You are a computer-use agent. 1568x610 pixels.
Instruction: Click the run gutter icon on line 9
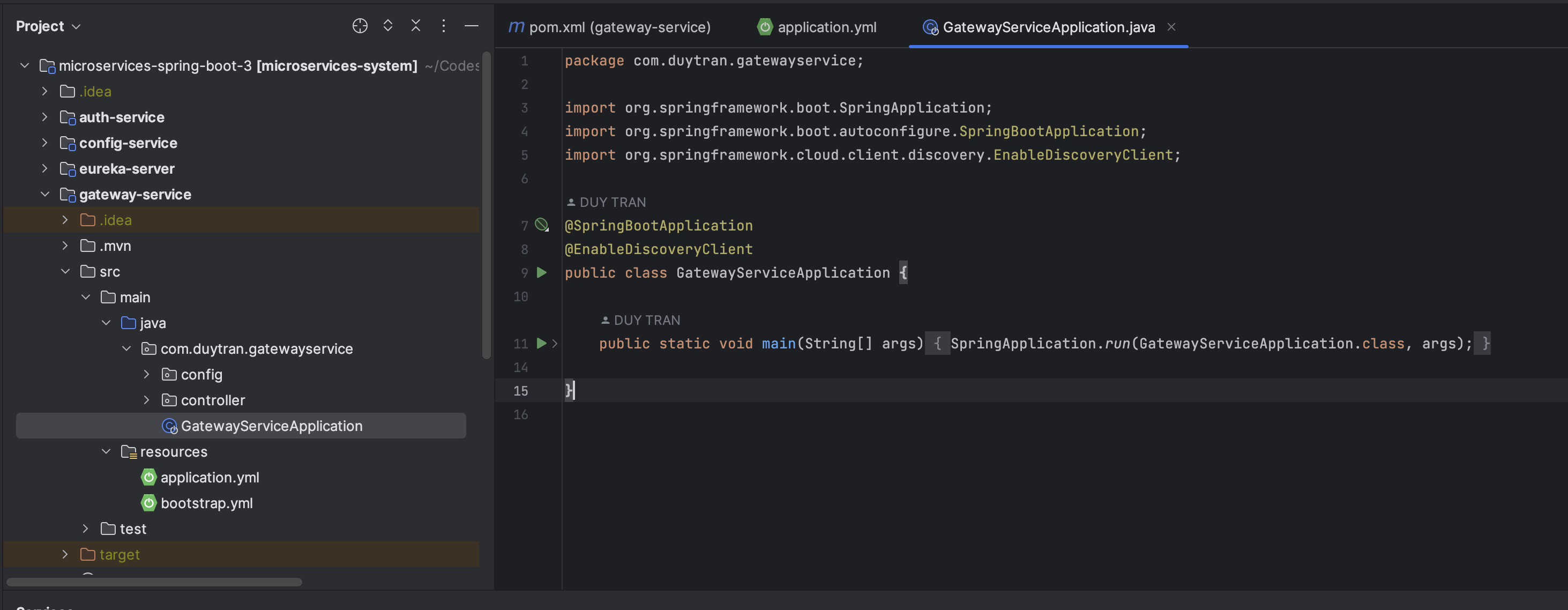click(x=542, y=273)
